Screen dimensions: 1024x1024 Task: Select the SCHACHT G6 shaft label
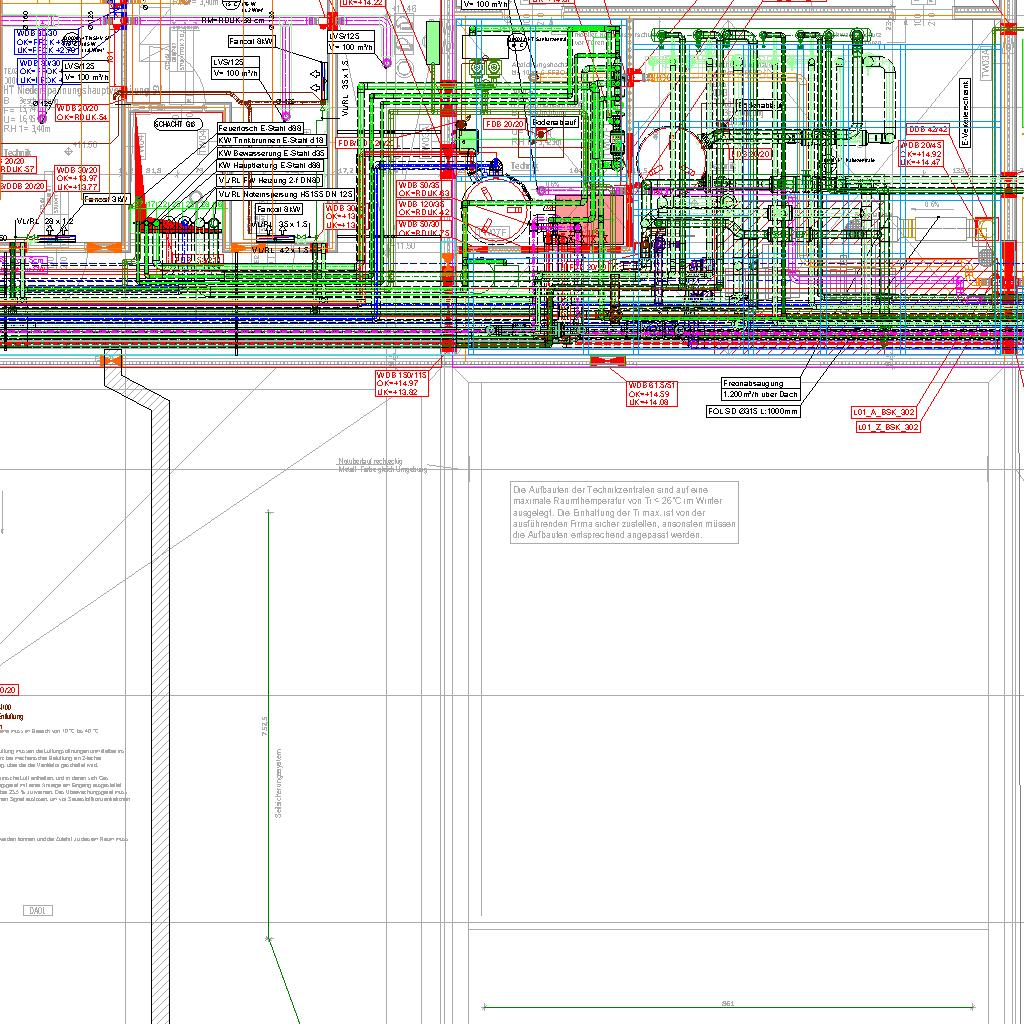[175, 124]
